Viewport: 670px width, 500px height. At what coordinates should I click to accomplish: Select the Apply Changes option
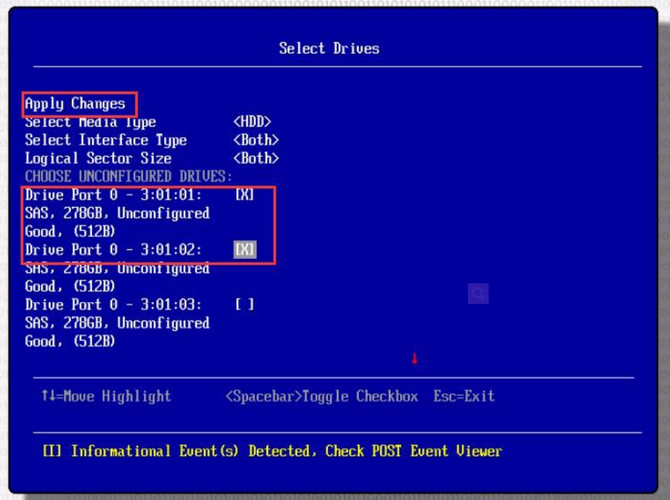(x=75, y=104)
